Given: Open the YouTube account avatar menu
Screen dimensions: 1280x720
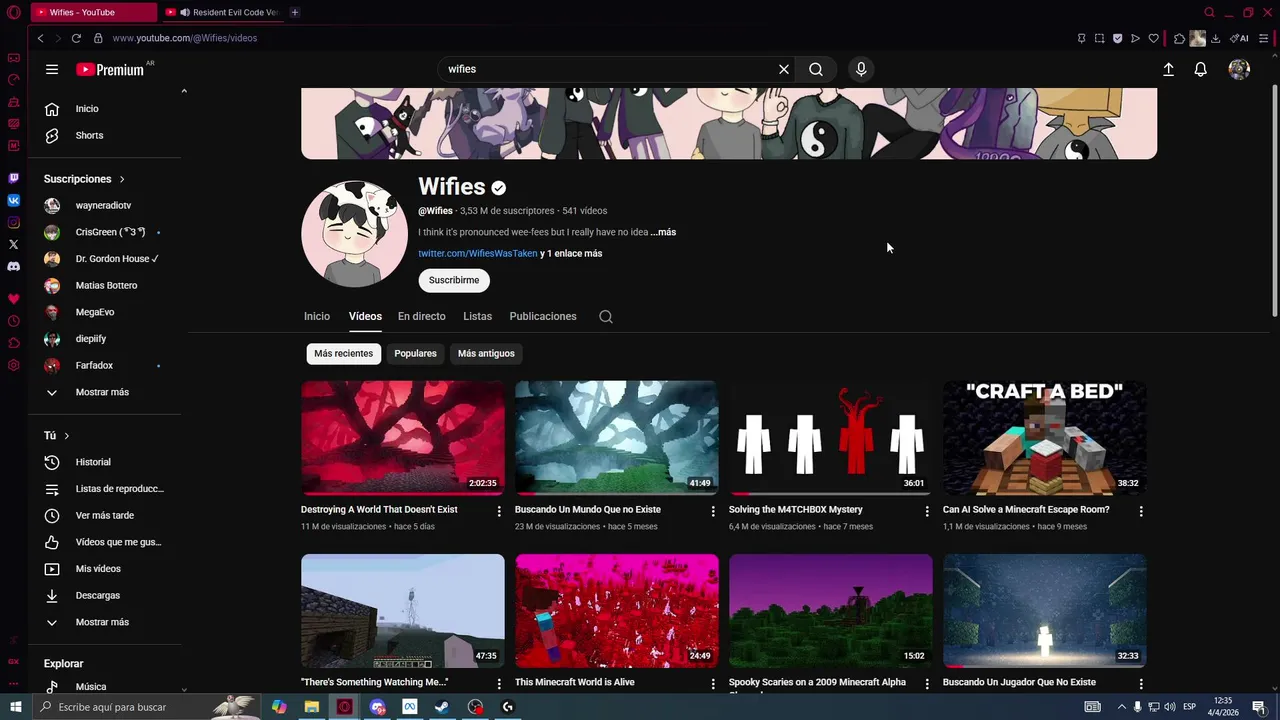Looking at the screenshot, I should (x=1239, y=69).
